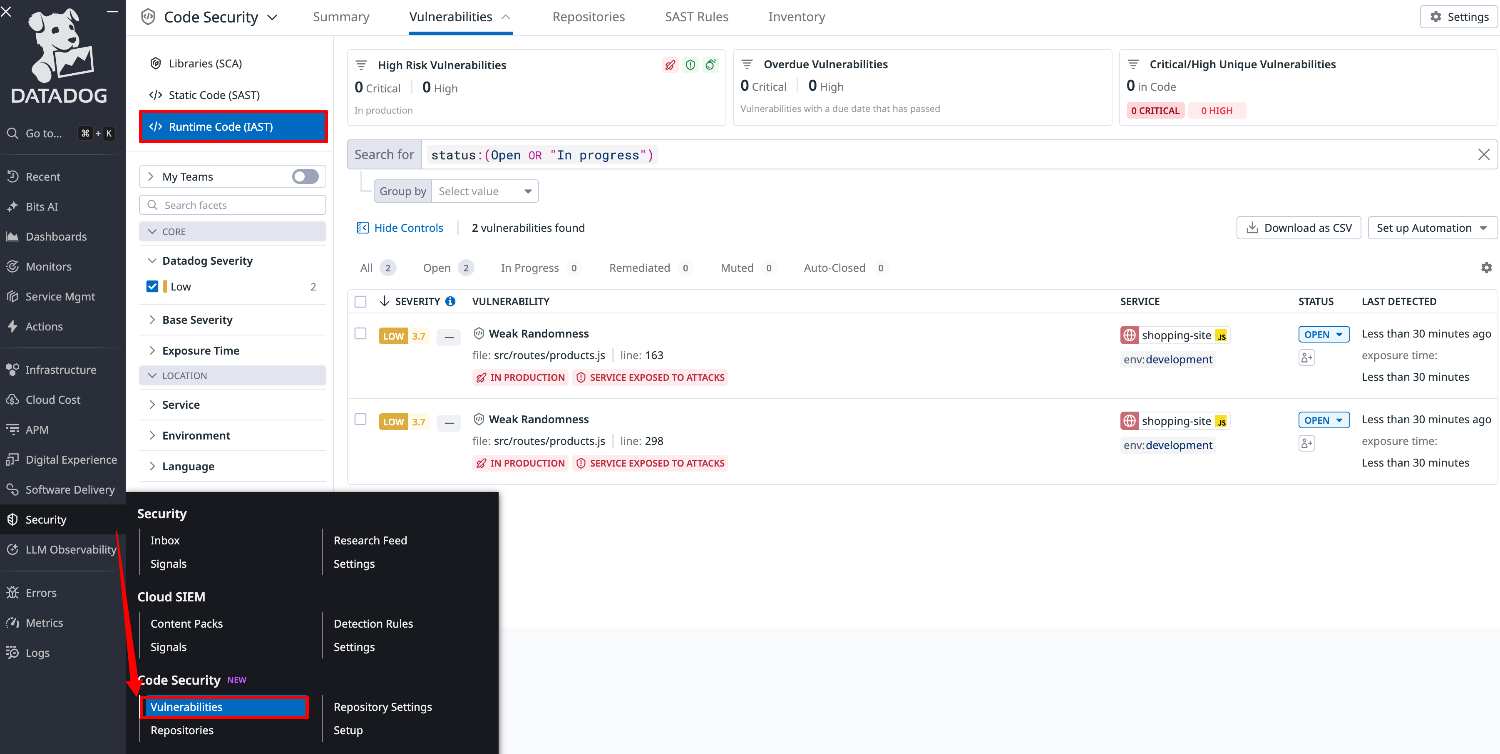Viewport: 1500px width, 754px height.
Task: Select the checkbox for line 163 vulnerability
Action: pyautogui.click(x=360, y=334)
